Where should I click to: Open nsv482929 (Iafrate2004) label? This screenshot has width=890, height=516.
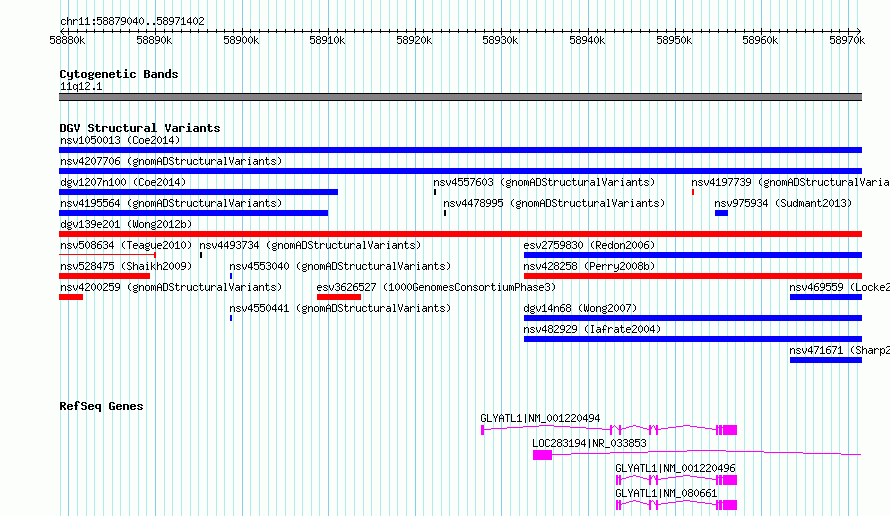tap(592, 329)
